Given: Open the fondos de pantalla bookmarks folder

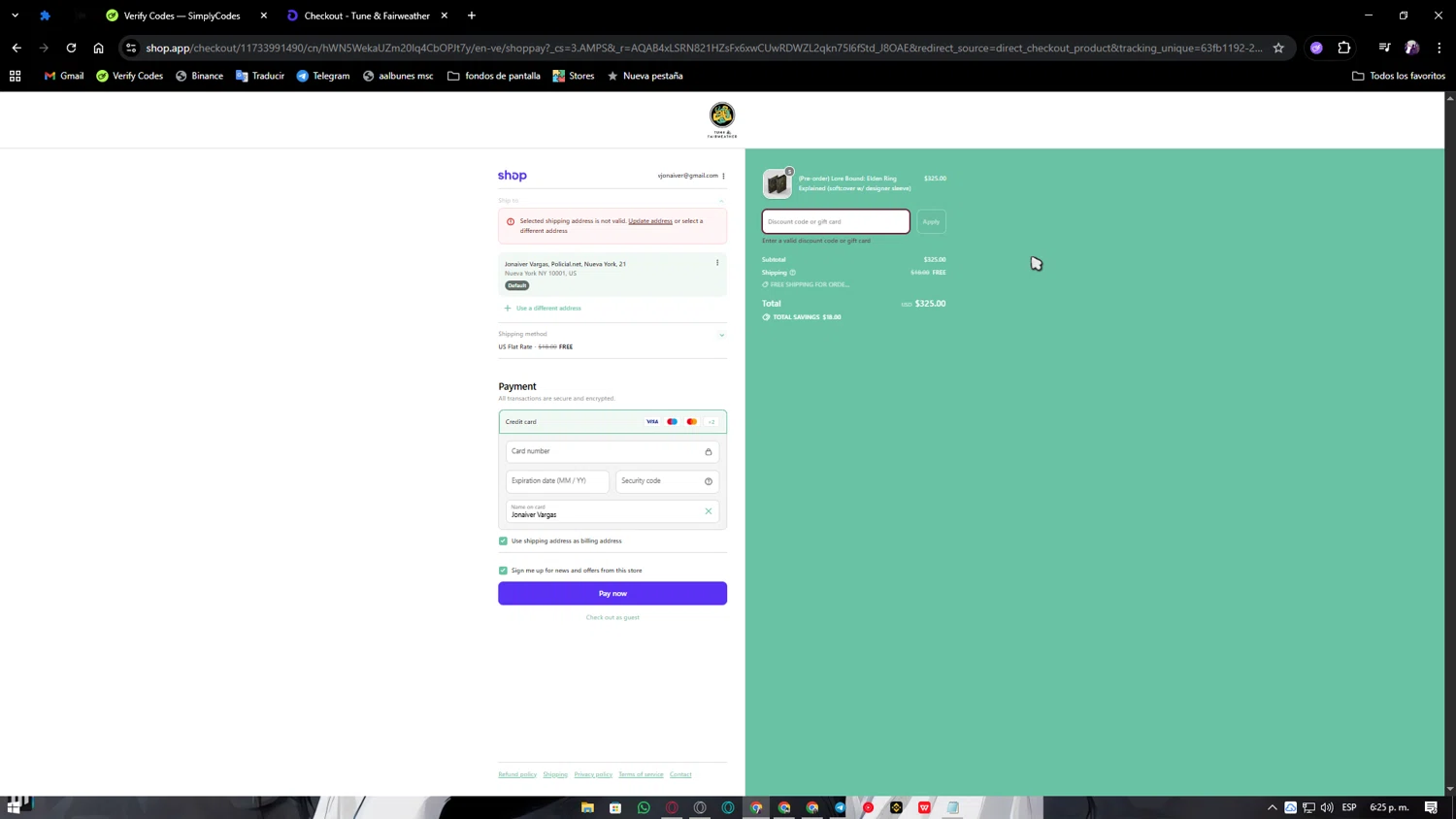Looking at the screenshot, I should pyautogui.click(x=494, y=76).
